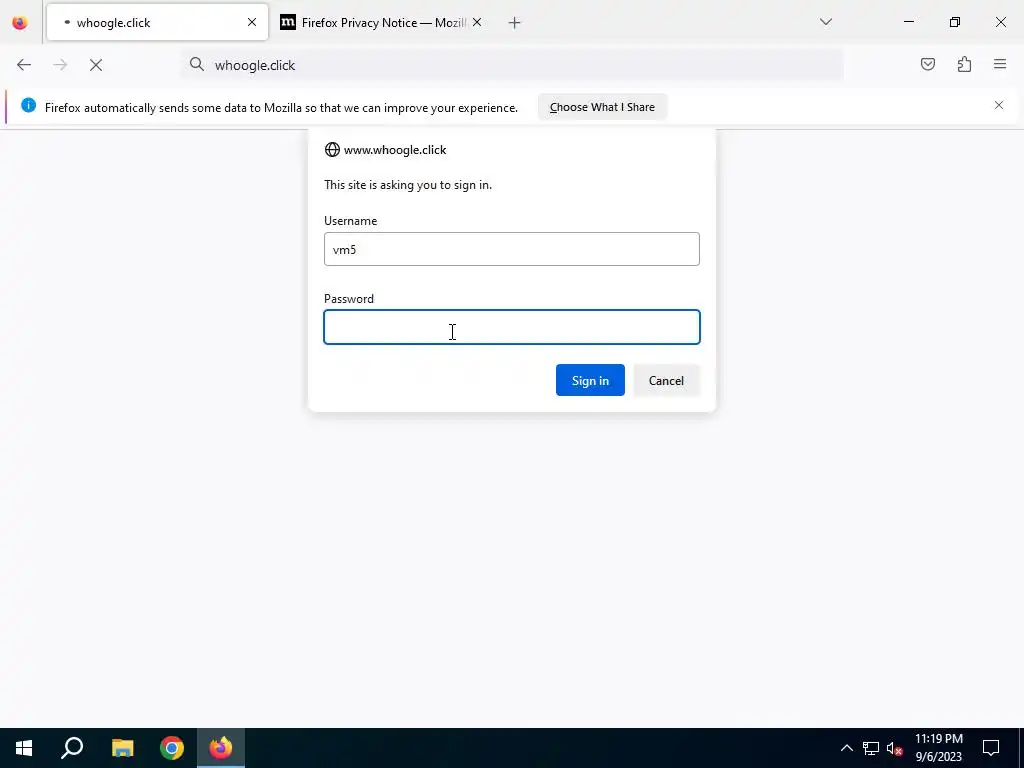Stop loading the page
This screenshot has width=1024, height=768.
click(x=96, y=65)
